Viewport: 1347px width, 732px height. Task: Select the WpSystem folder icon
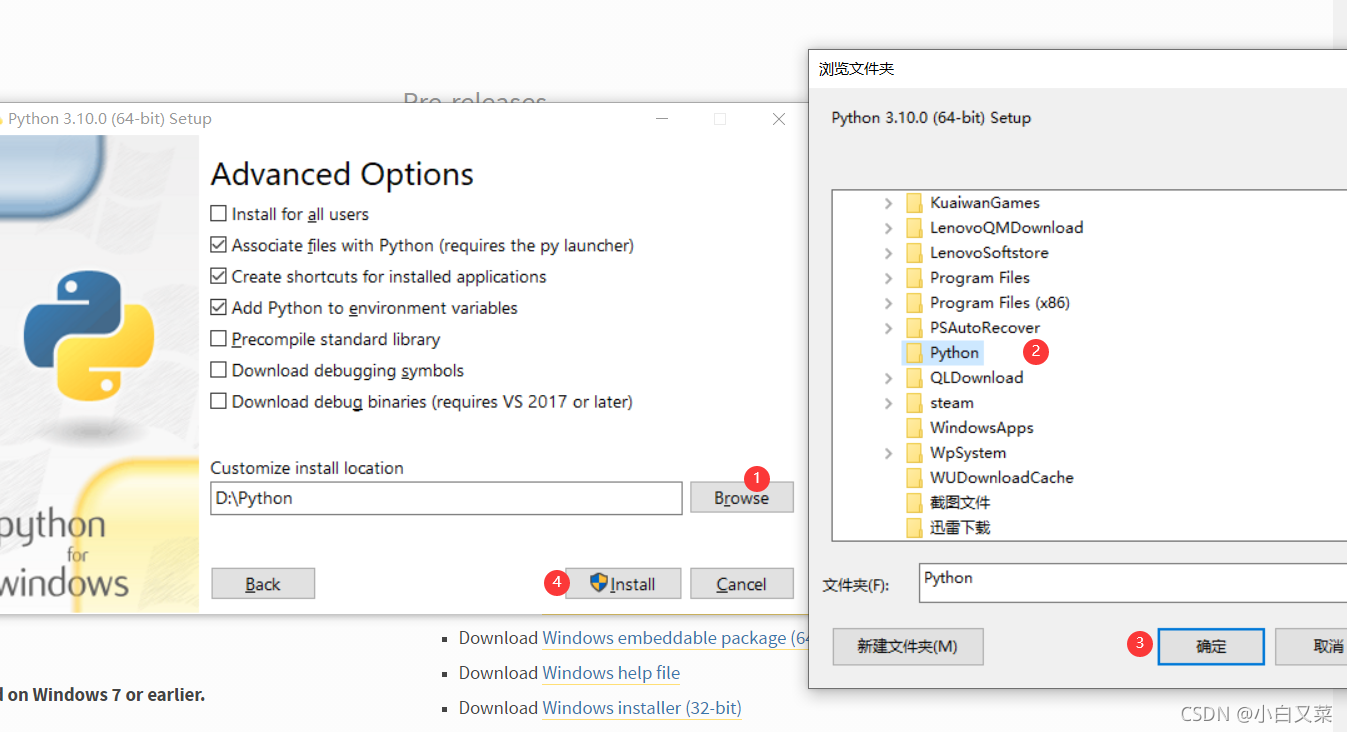(914, 453)
